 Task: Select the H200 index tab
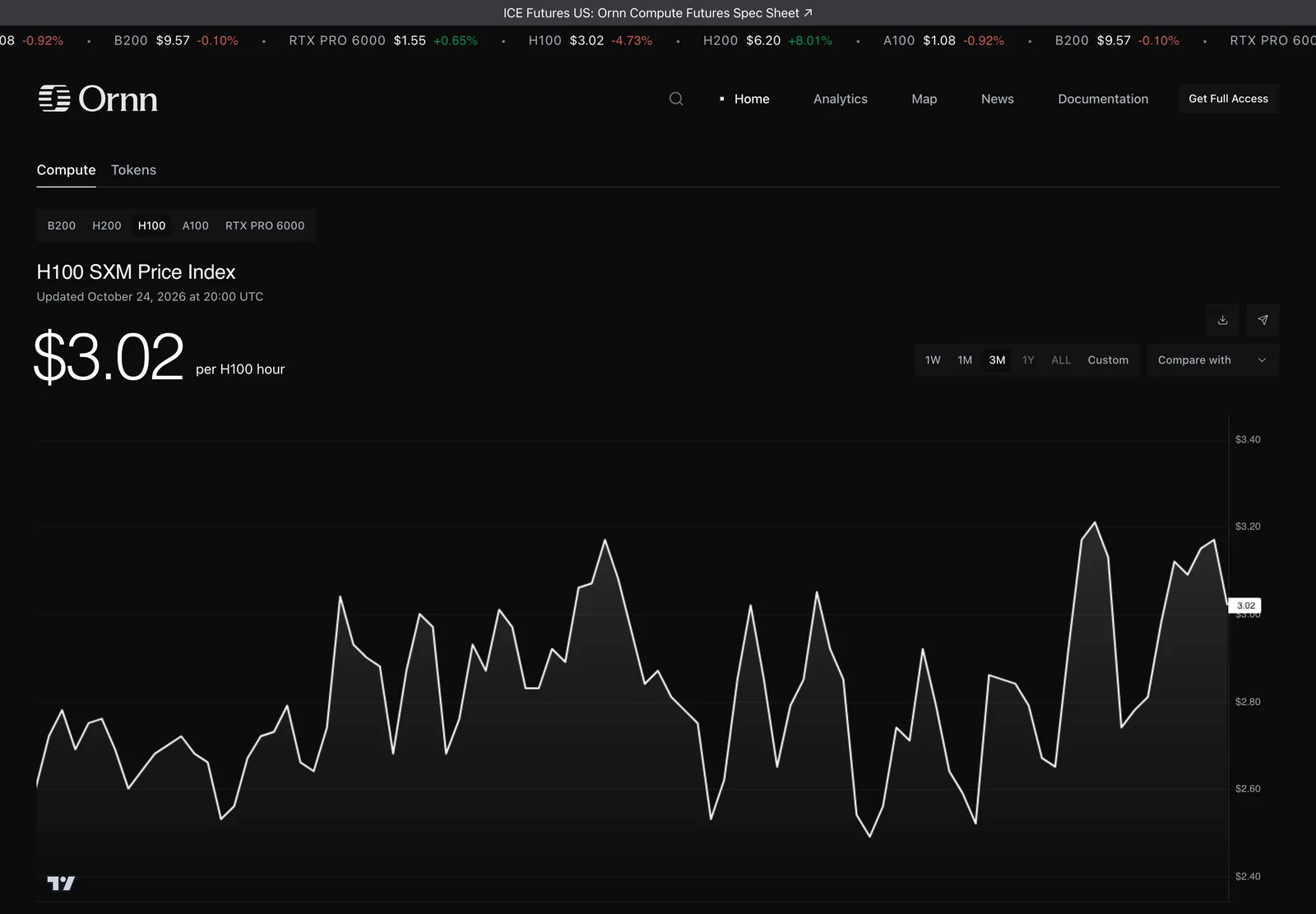pos(107,225)
